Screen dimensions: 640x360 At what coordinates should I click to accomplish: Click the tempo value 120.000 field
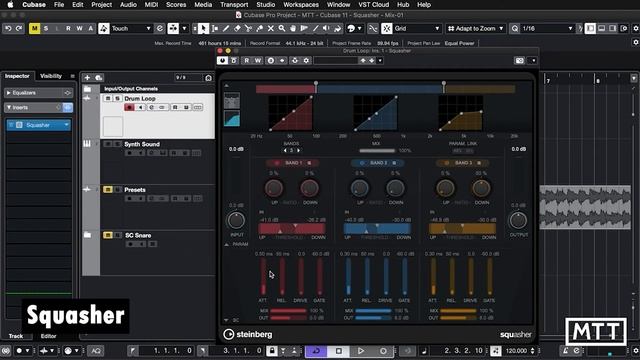point(516,351)
